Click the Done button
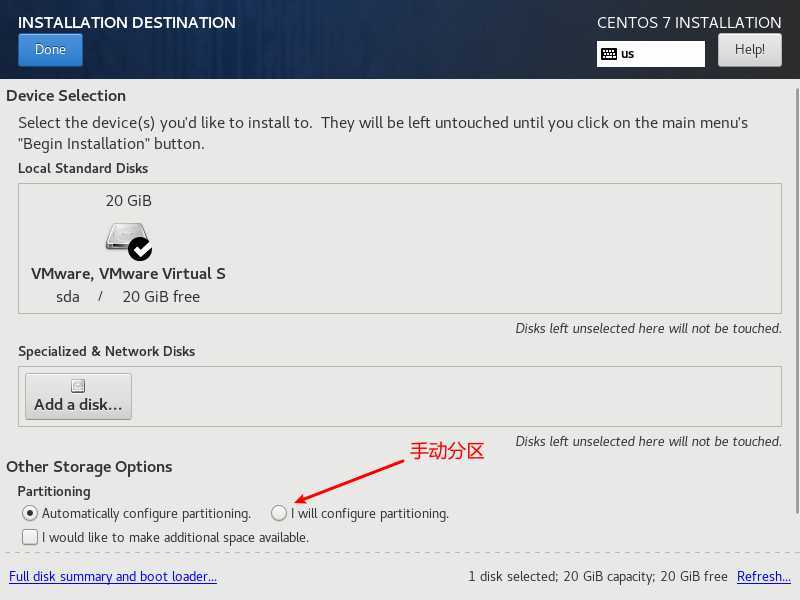800x600 pixels. coord(50,50)
